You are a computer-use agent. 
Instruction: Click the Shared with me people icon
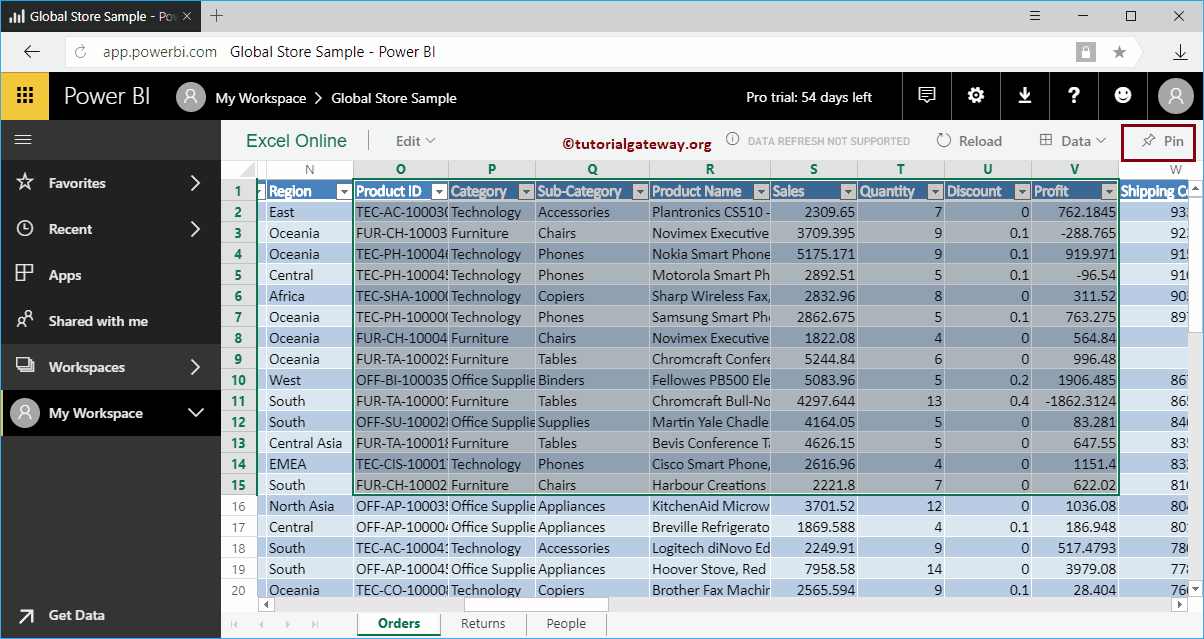tap(25, 320)
